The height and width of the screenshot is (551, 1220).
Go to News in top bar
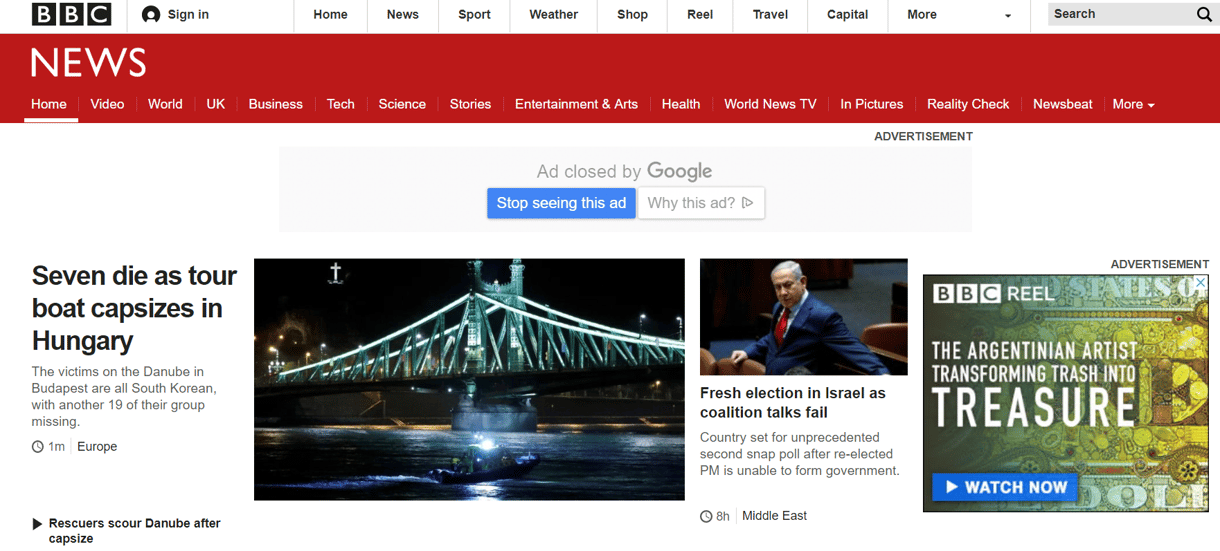(402, 14)
